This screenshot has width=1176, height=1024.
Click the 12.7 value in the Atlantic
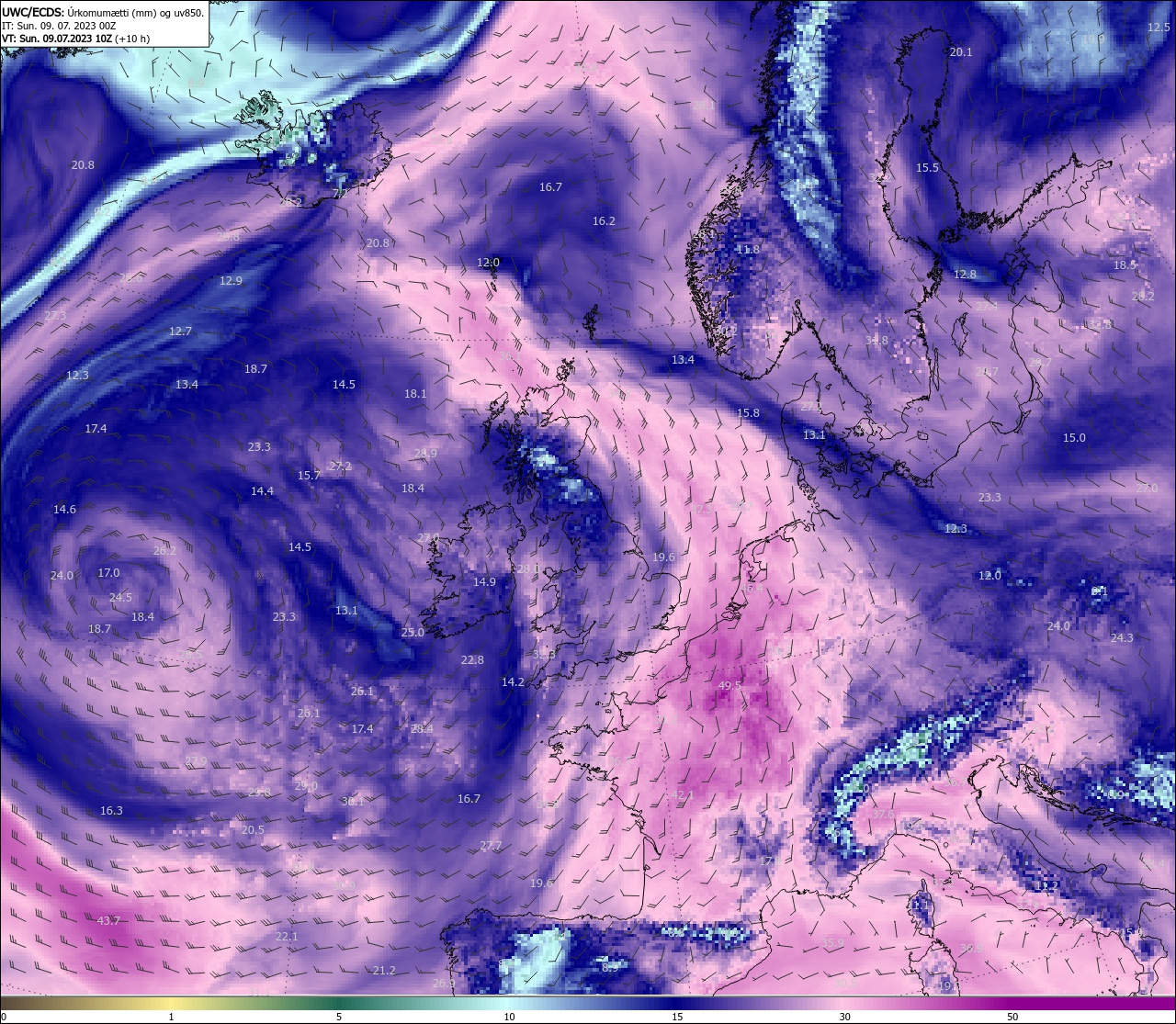pos(180,331)
